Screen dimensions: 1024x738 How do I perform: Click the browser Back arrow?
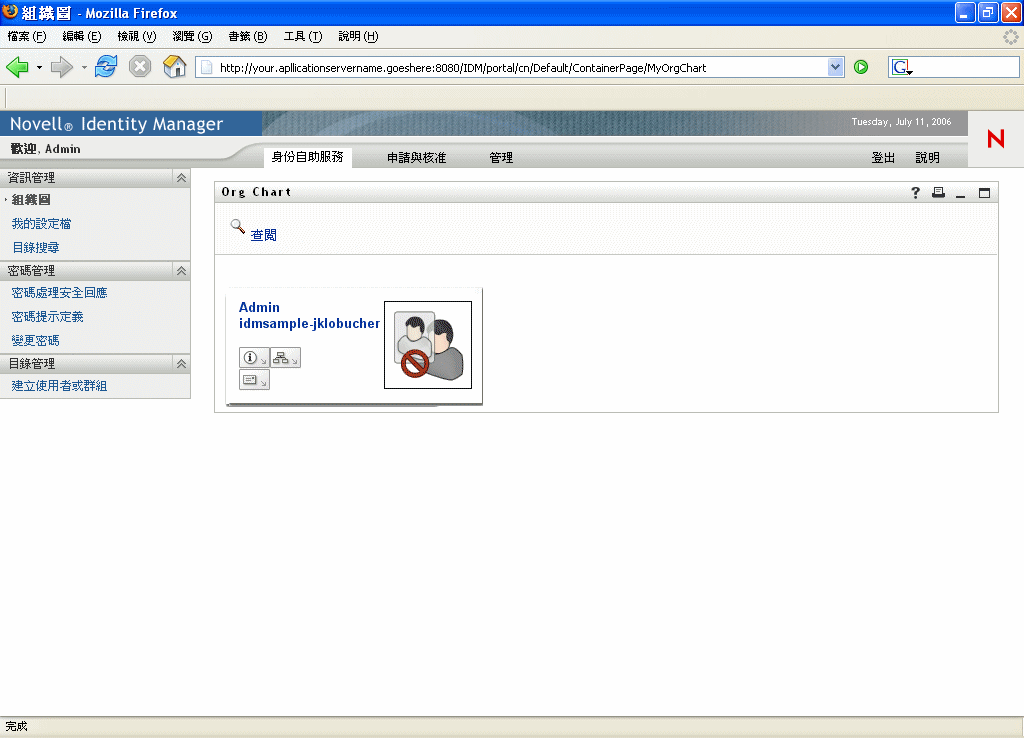click(x=17, y=67)
